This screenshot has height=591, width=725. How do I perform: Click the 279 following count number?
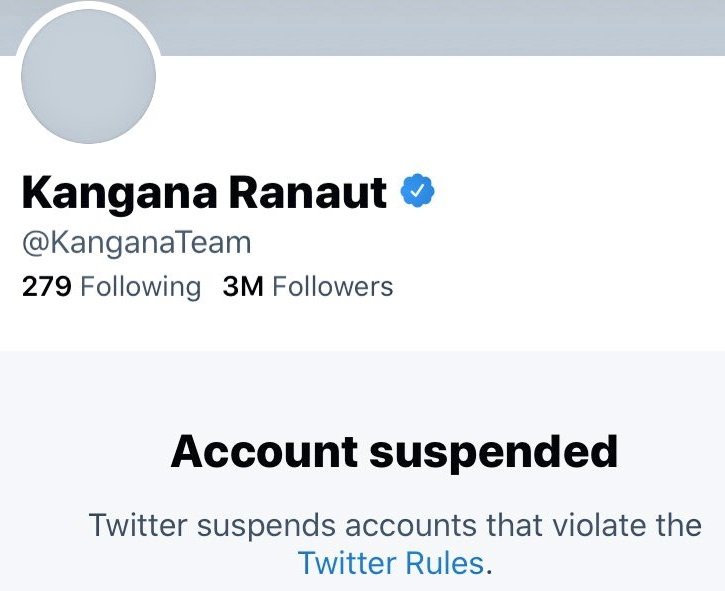click(47, 286)
